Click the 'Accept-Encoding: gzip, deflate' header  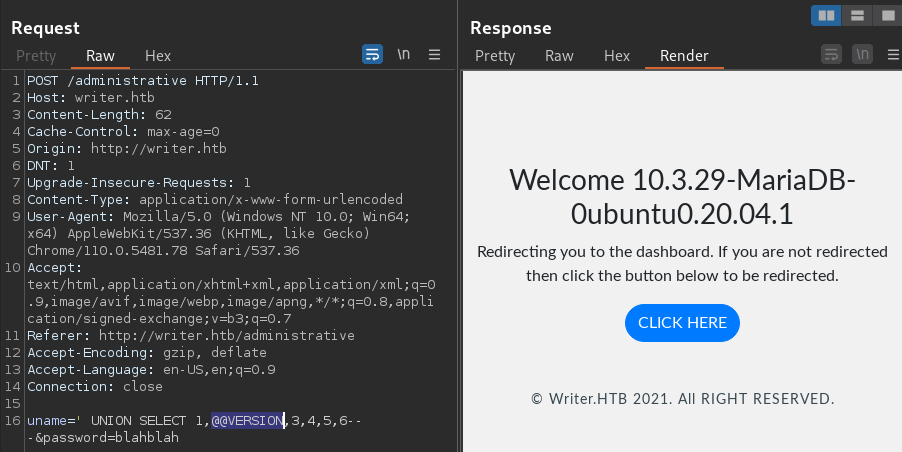(x=147, y=352)
